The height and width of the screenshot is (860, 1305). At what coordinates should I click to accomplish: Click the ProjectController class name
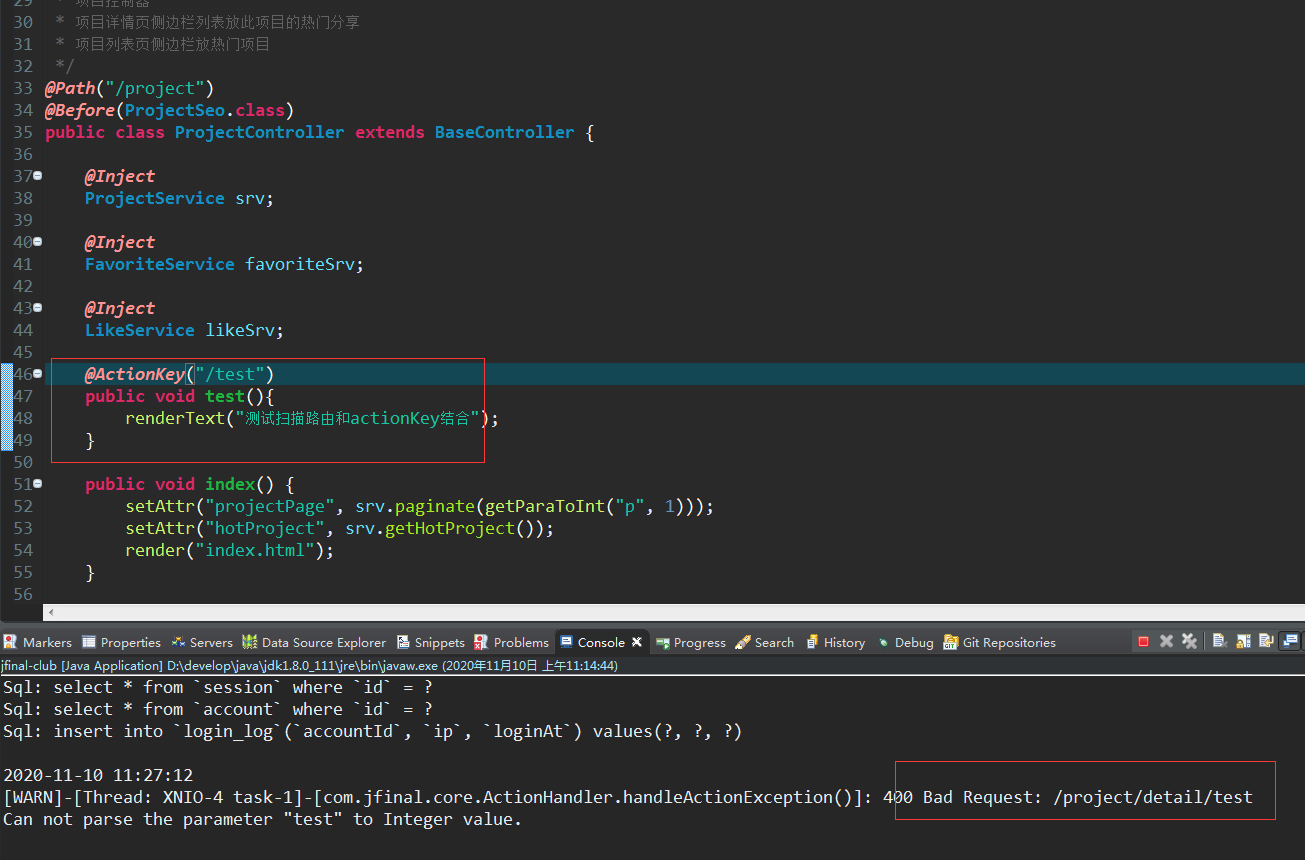tap(259, 132)
